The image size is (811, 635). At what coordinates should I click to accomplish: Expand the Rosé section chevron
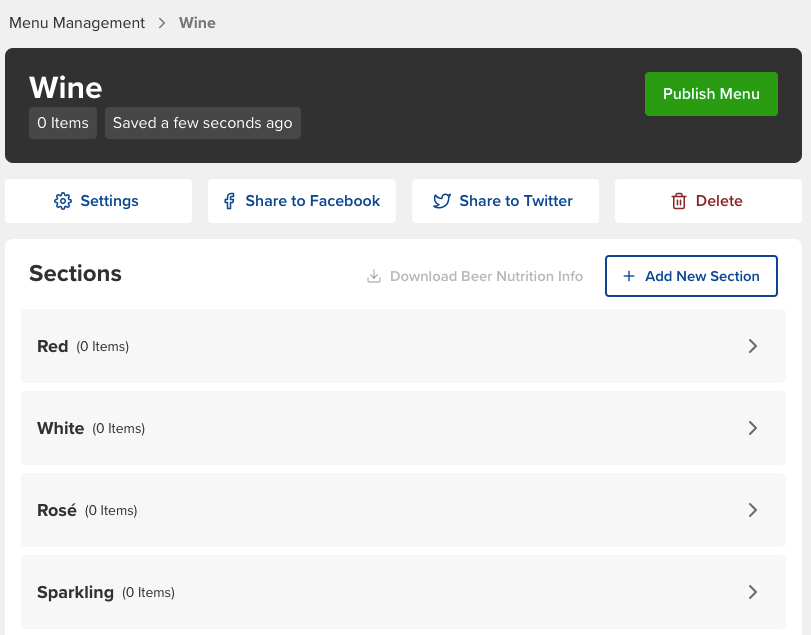click(x=753, y=510)
